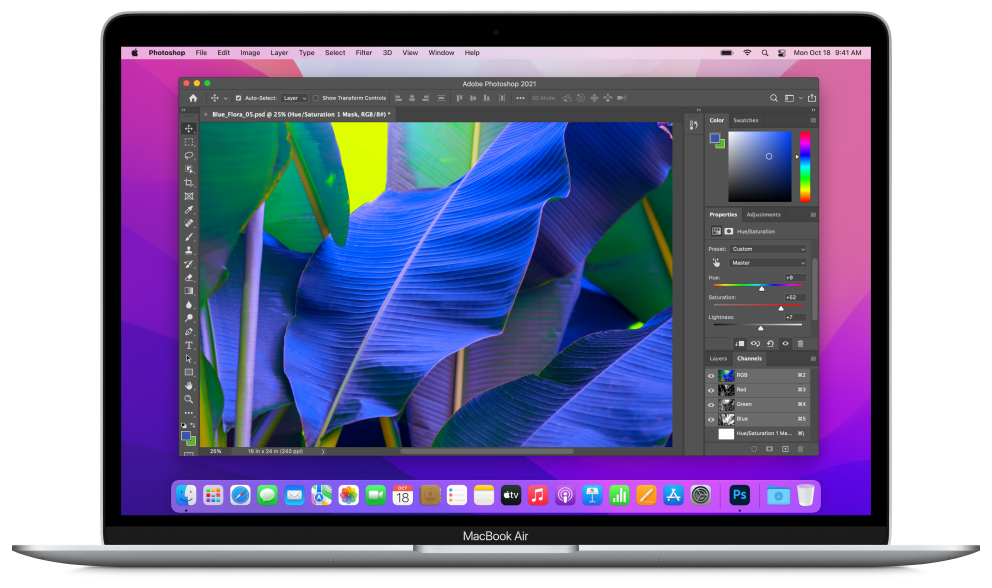
Task: Select the Hand tool
Action: (x=189, y=385)
